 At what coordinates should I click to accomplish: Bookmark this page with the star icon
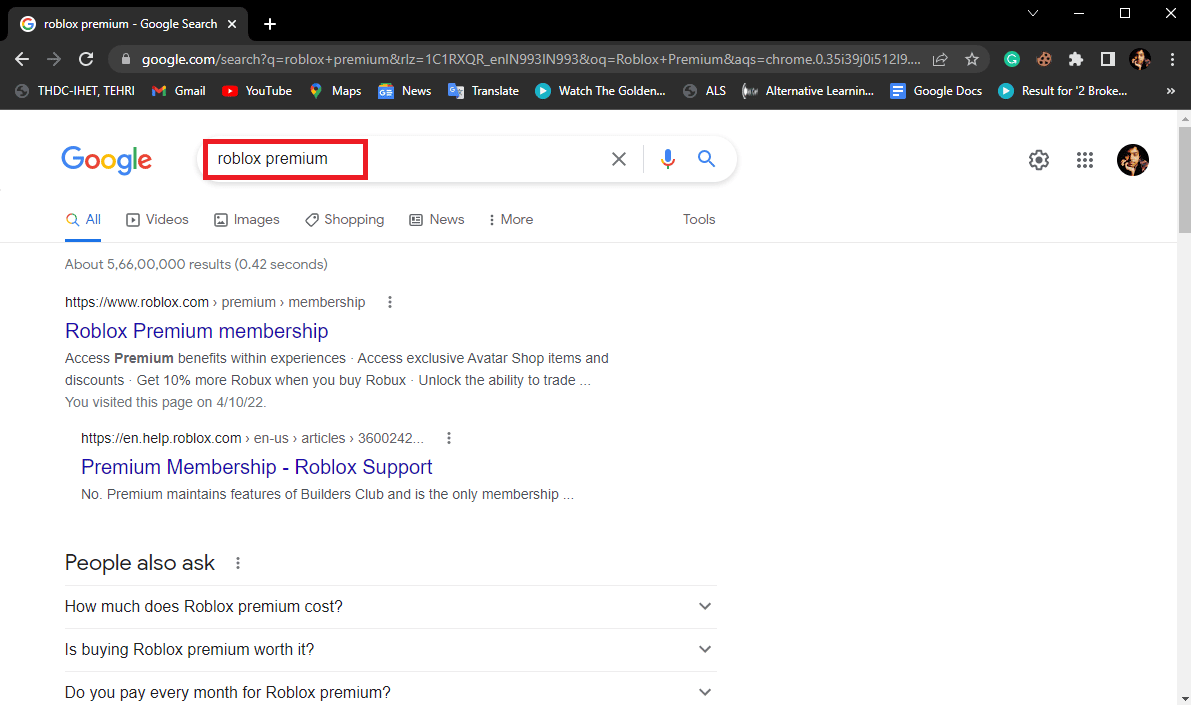(x=971, y=59)
